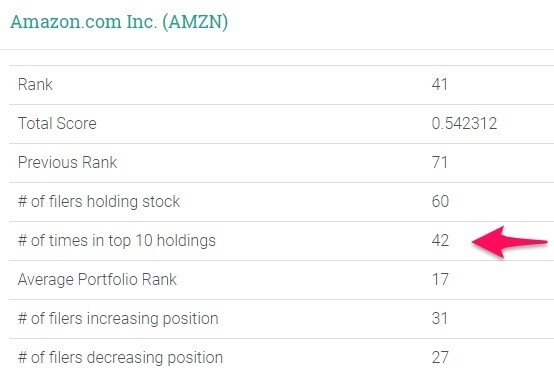Select the Total Score label

click(x=57, y=124)
